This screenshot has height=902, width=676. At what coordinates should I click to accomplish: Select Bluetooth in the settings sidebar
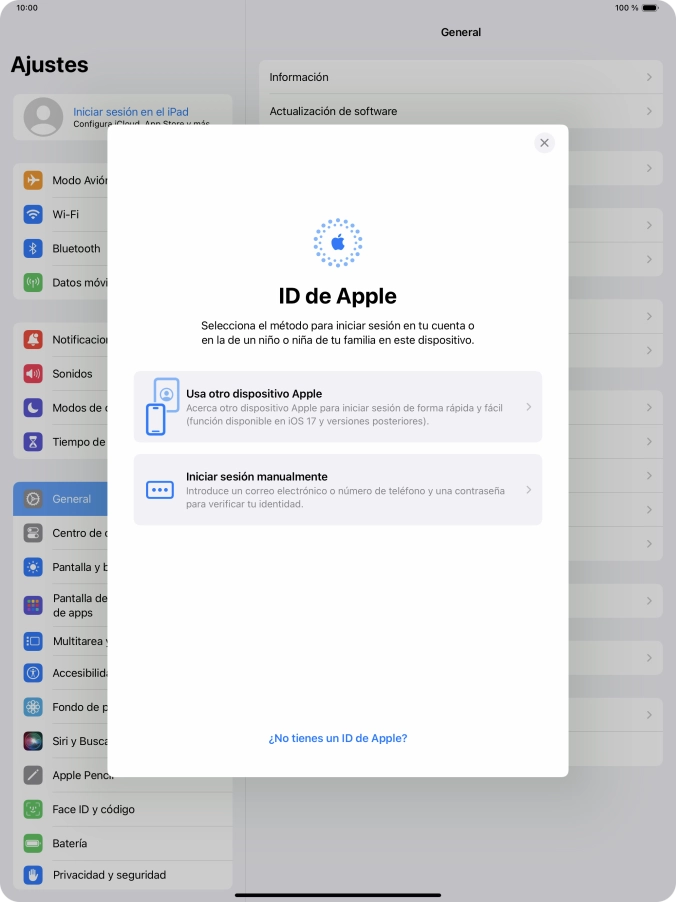(x=60, y=249)
